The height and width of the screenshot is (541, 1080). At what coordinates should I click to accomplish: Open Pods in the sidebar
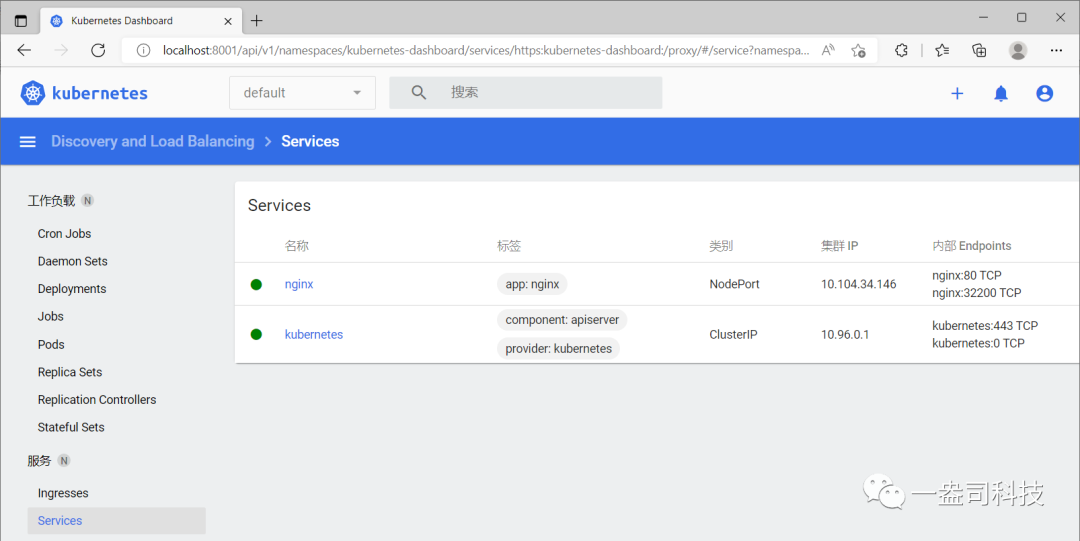click(51, 344)
